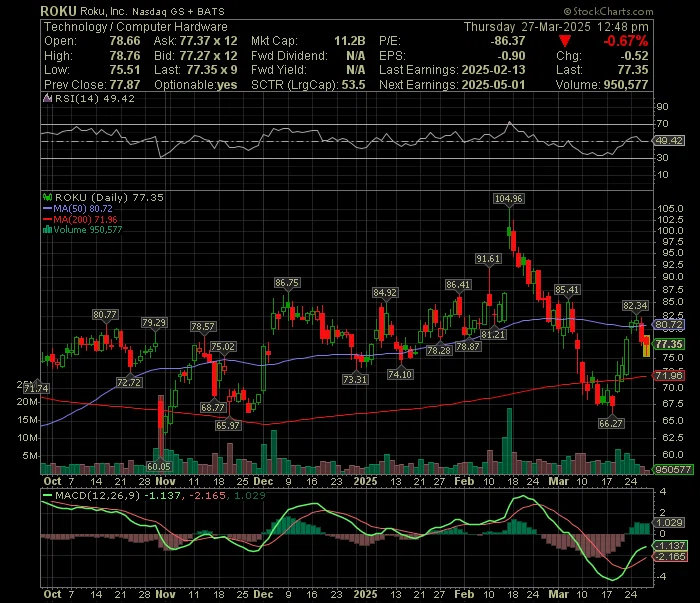Screen dimensions: 700x603
Task: Click the 105.0 price axis label
Action: (x=670, y=208)
